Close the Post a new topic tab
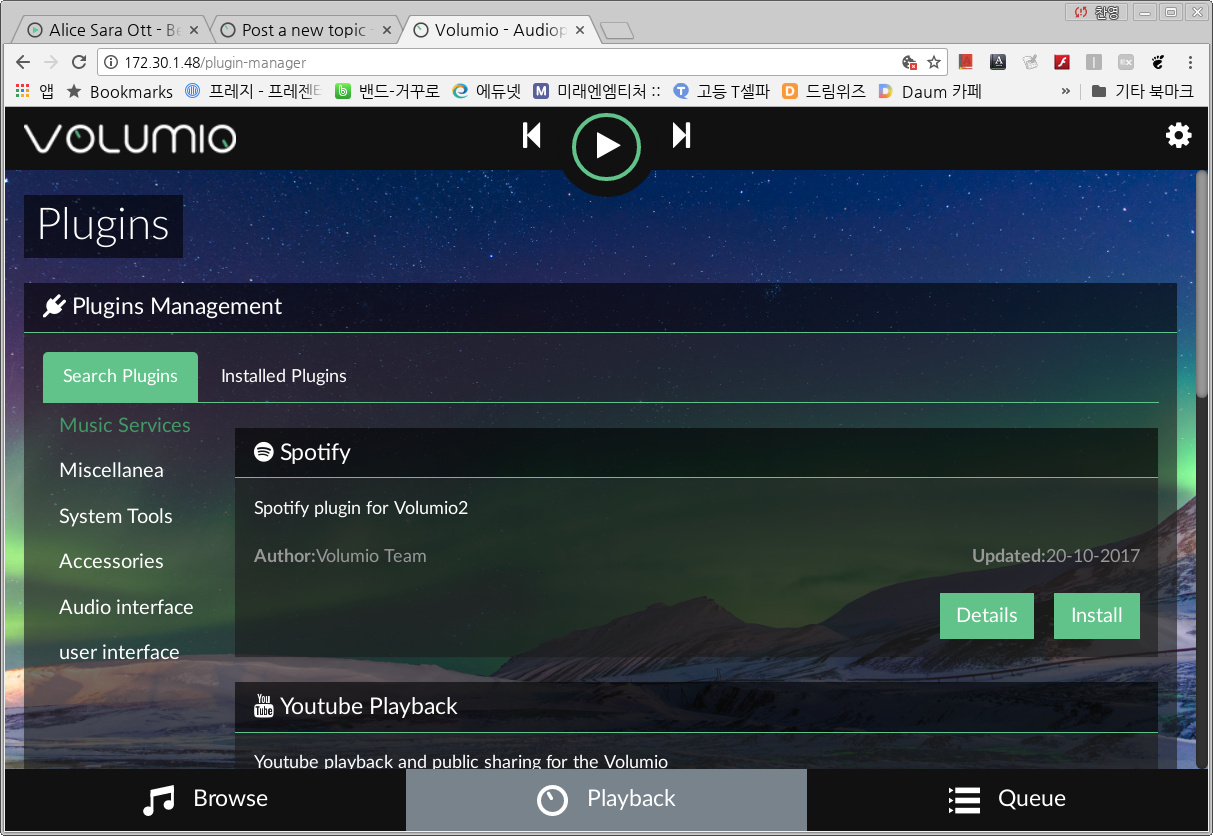The image size is (1213, 836). pos(387,30)
